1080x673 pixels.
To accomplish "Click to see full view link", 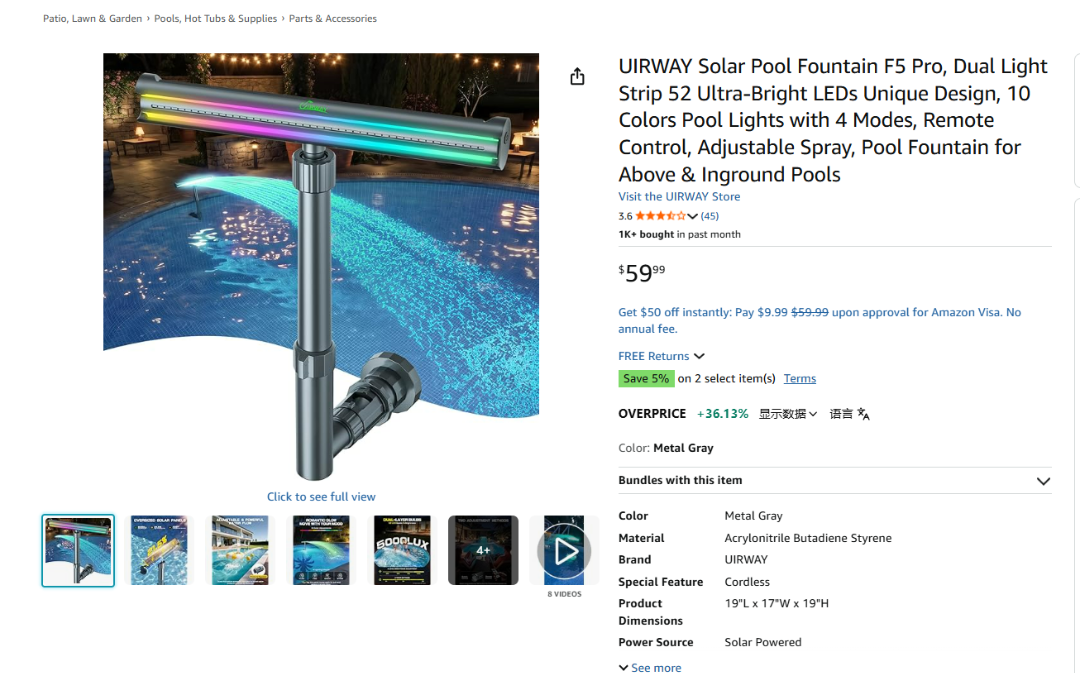I will [x=321, y=497].
